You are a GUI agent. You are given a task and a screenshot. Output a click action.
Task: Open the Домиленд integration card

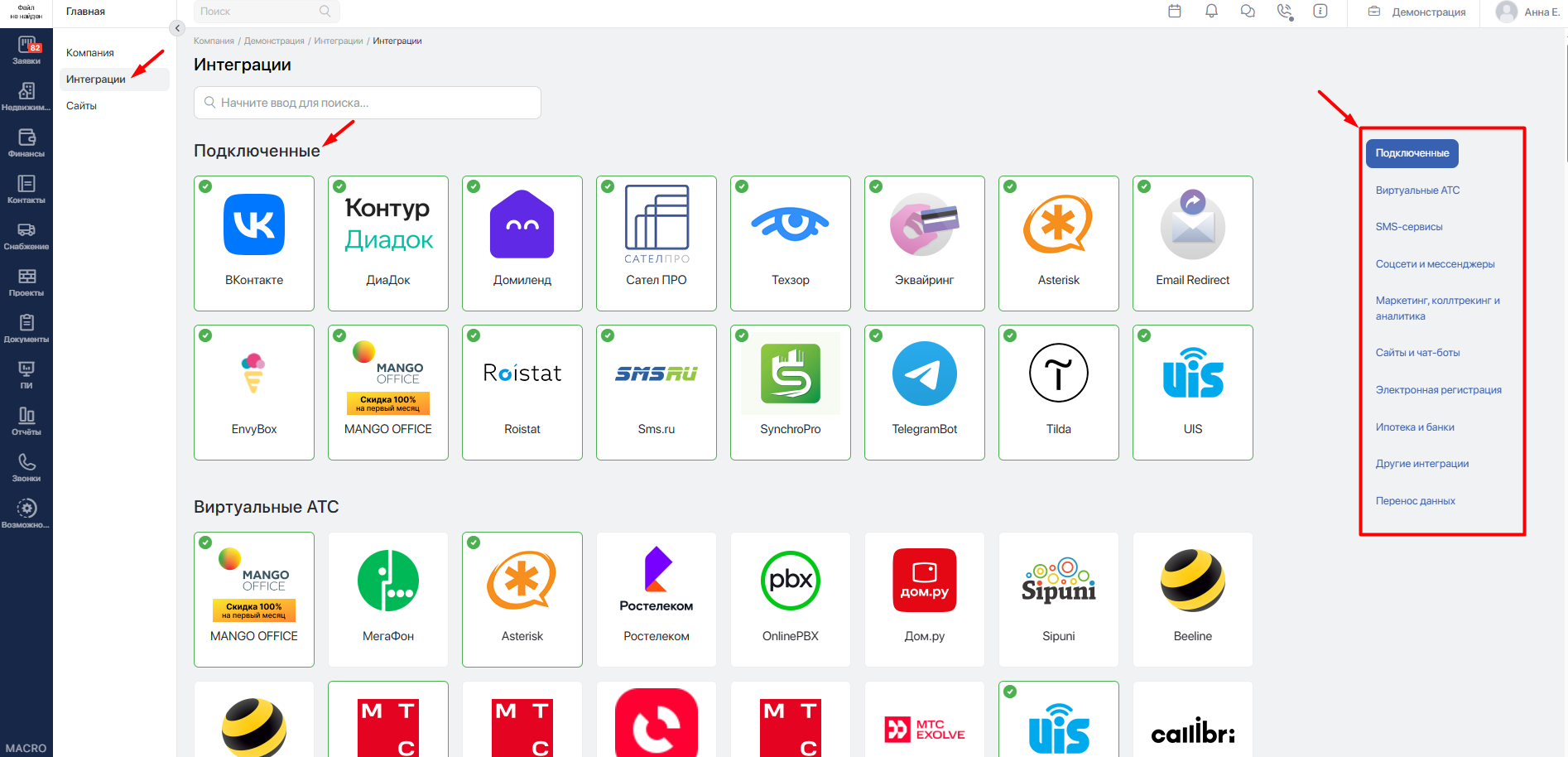[522, 243]
